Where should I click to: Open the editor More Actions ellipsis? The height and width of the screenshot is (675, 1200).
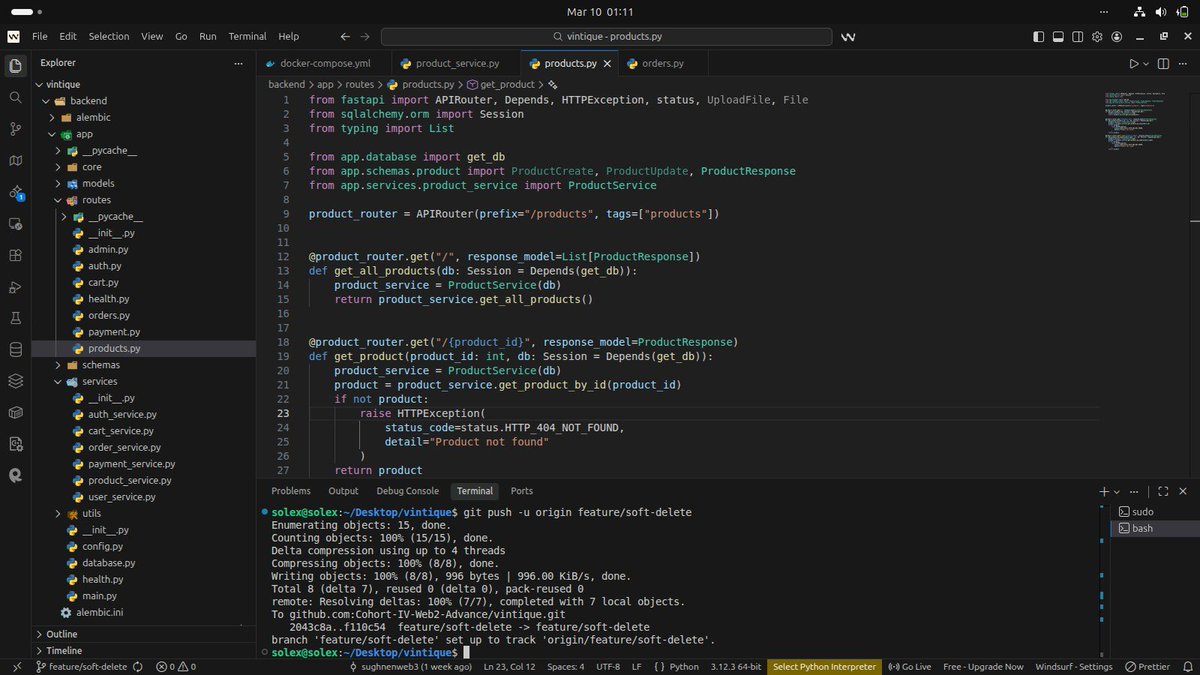[1183, 63]
